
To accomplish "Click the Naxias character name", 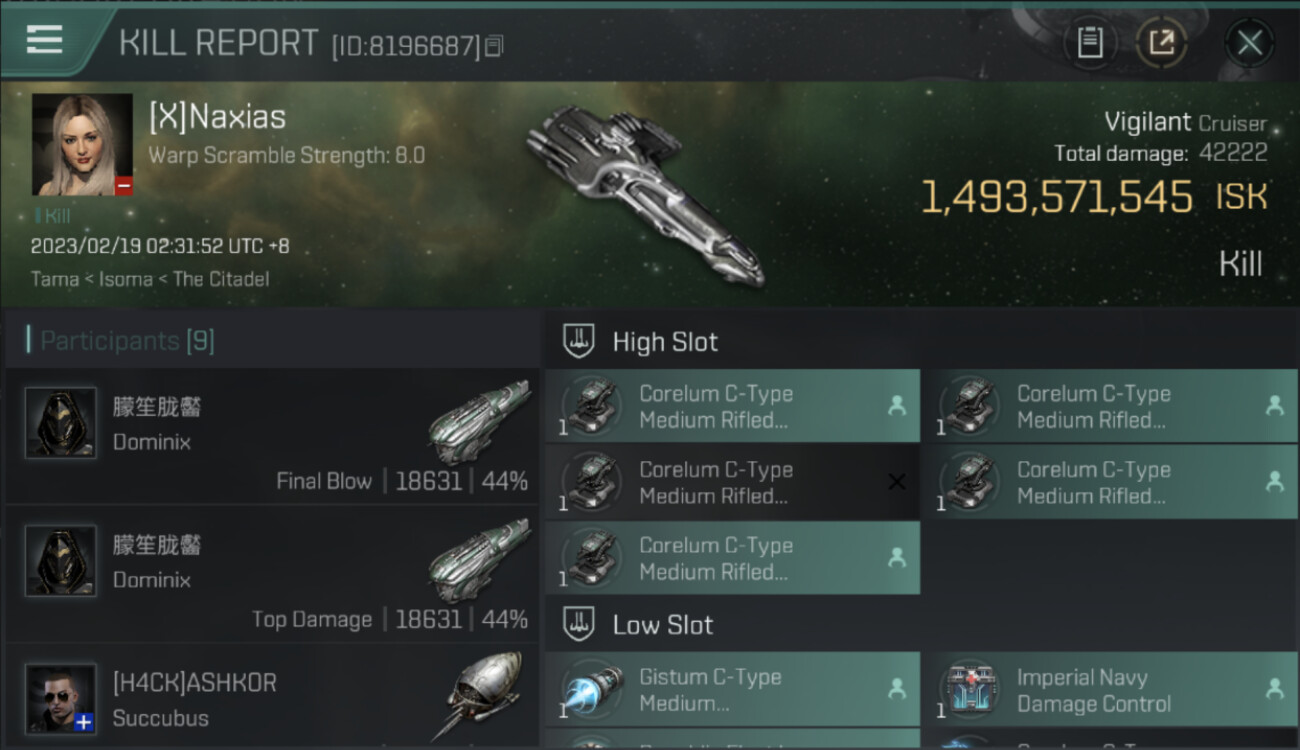I will pyautogui.click(x=217, y=117).
